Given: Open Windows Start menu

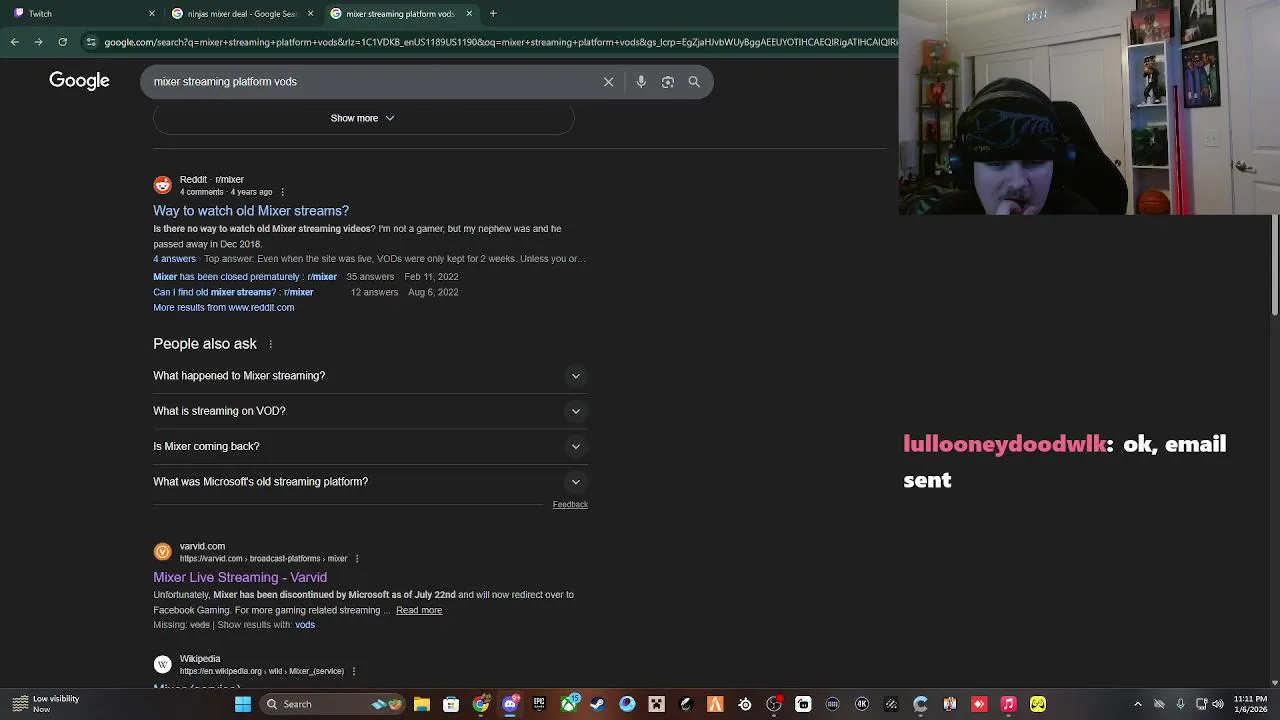Looking at the screenshot, I should point(242,704).
